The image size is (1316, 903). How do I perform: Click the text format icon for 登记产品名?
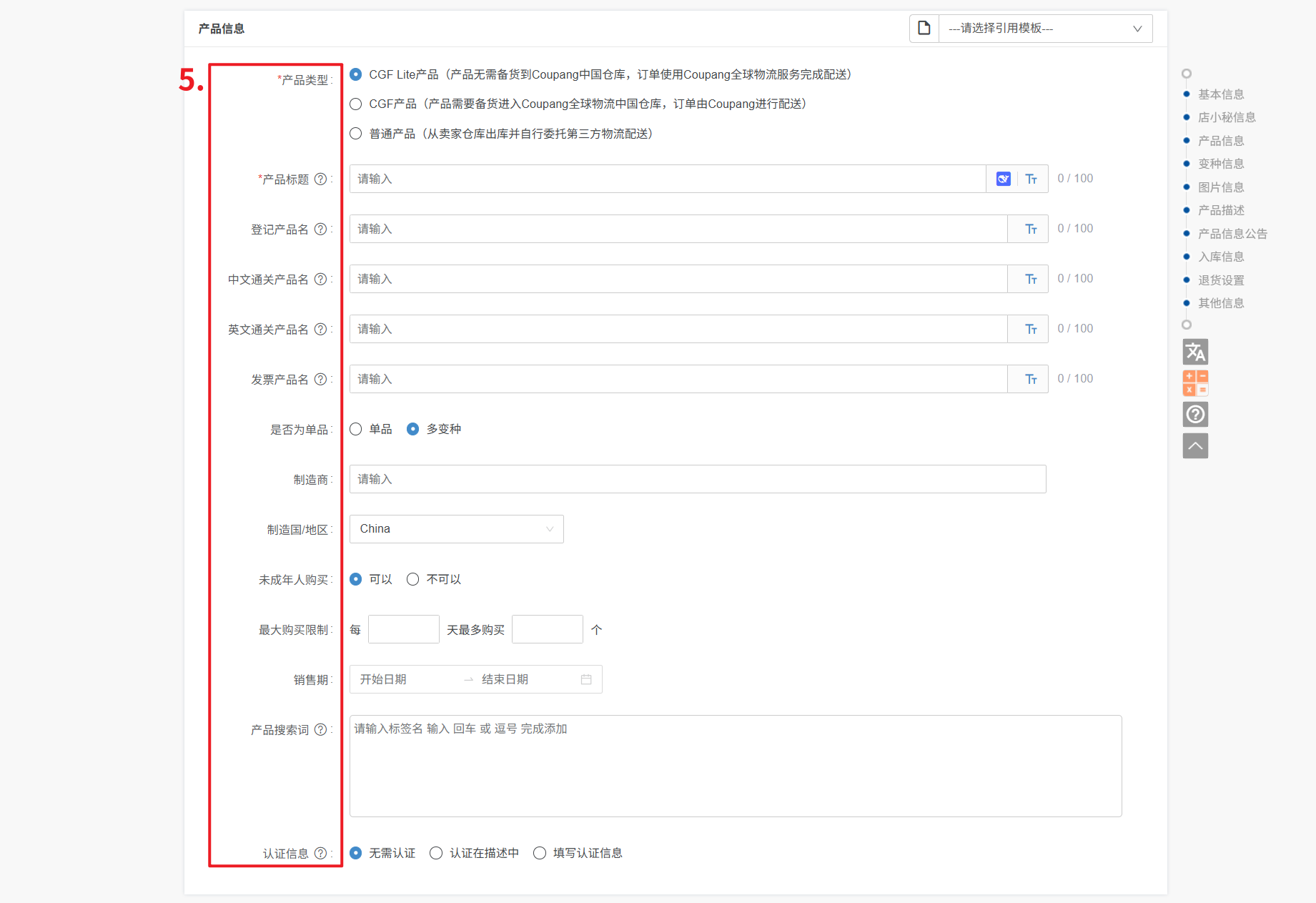pyautogui.click(x=1031, y=229)
